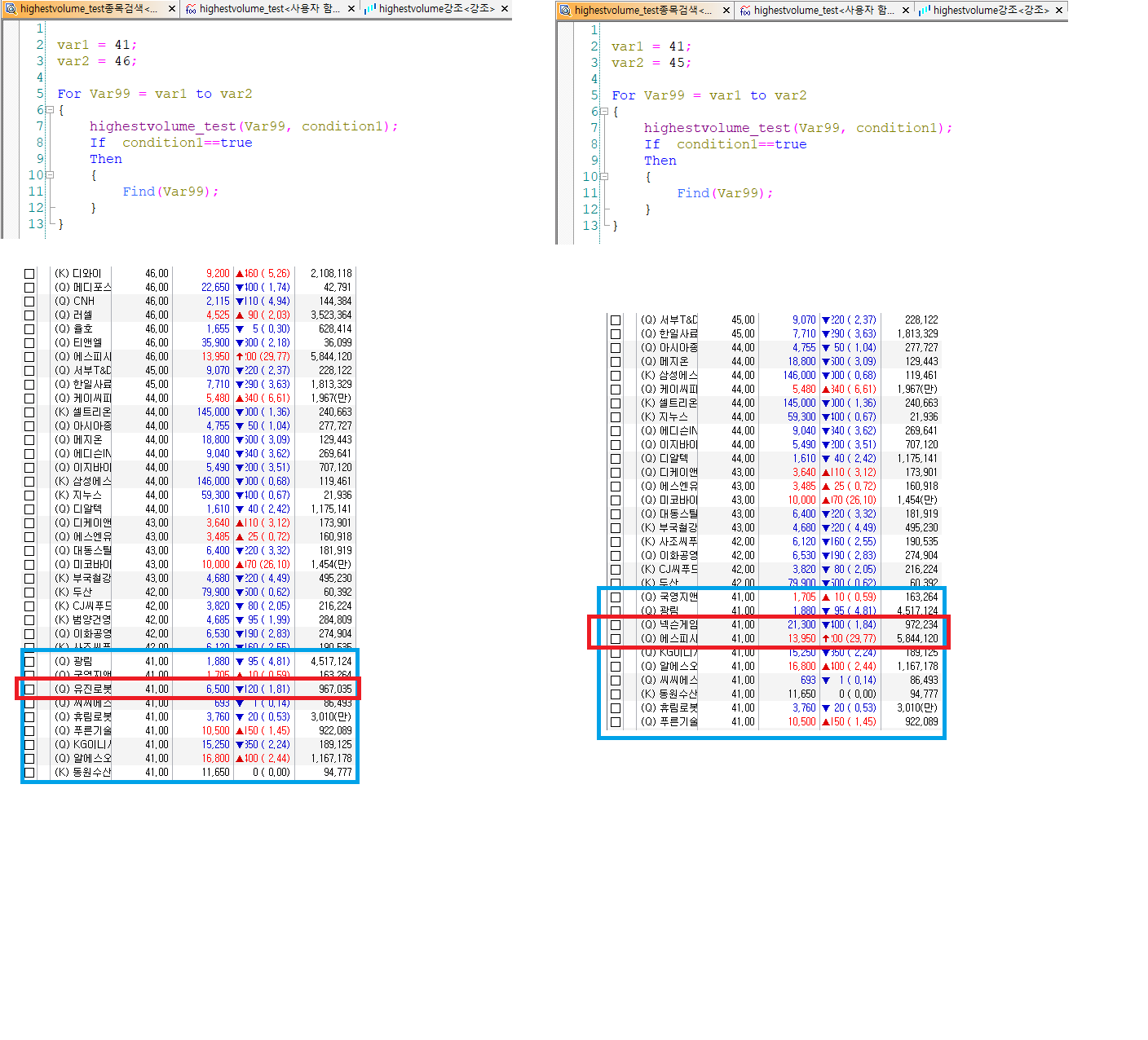
Task: Close the 종목검색 tab in the var2 = 45 editor
Action: (x=726, y=11)
